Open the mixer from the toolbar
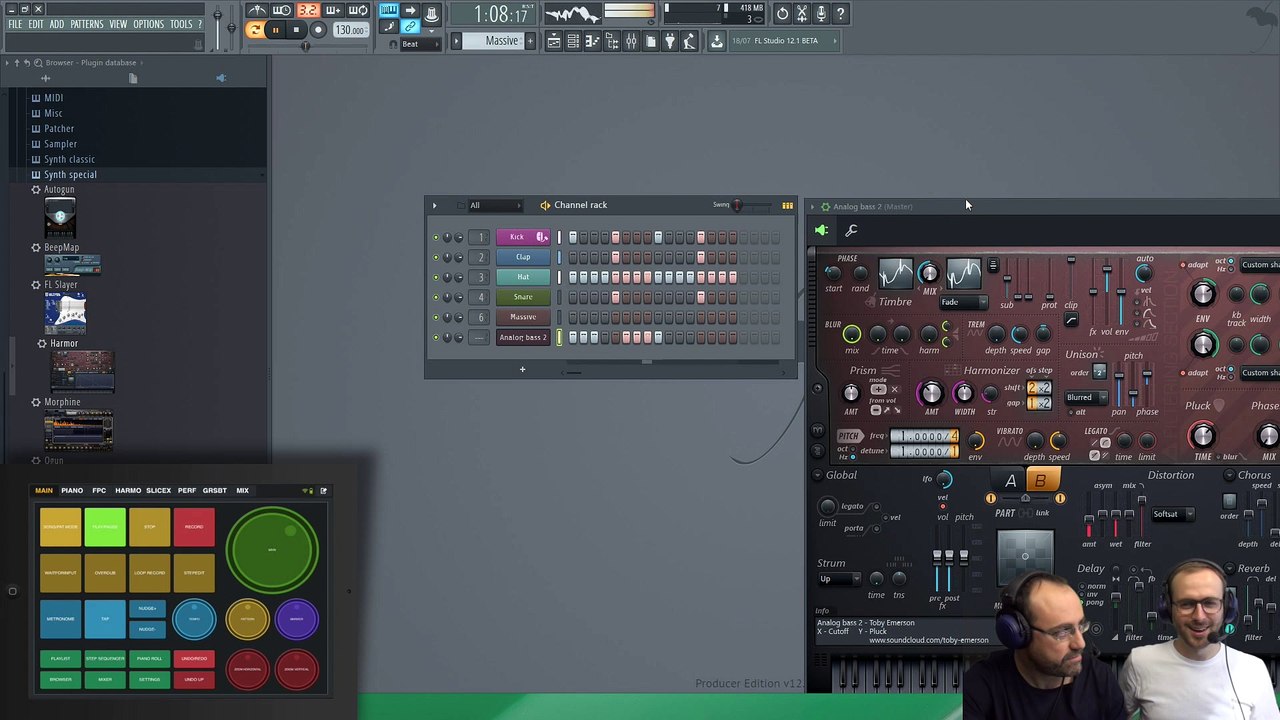Screen dimensions: 1280x720 point(631,41)
